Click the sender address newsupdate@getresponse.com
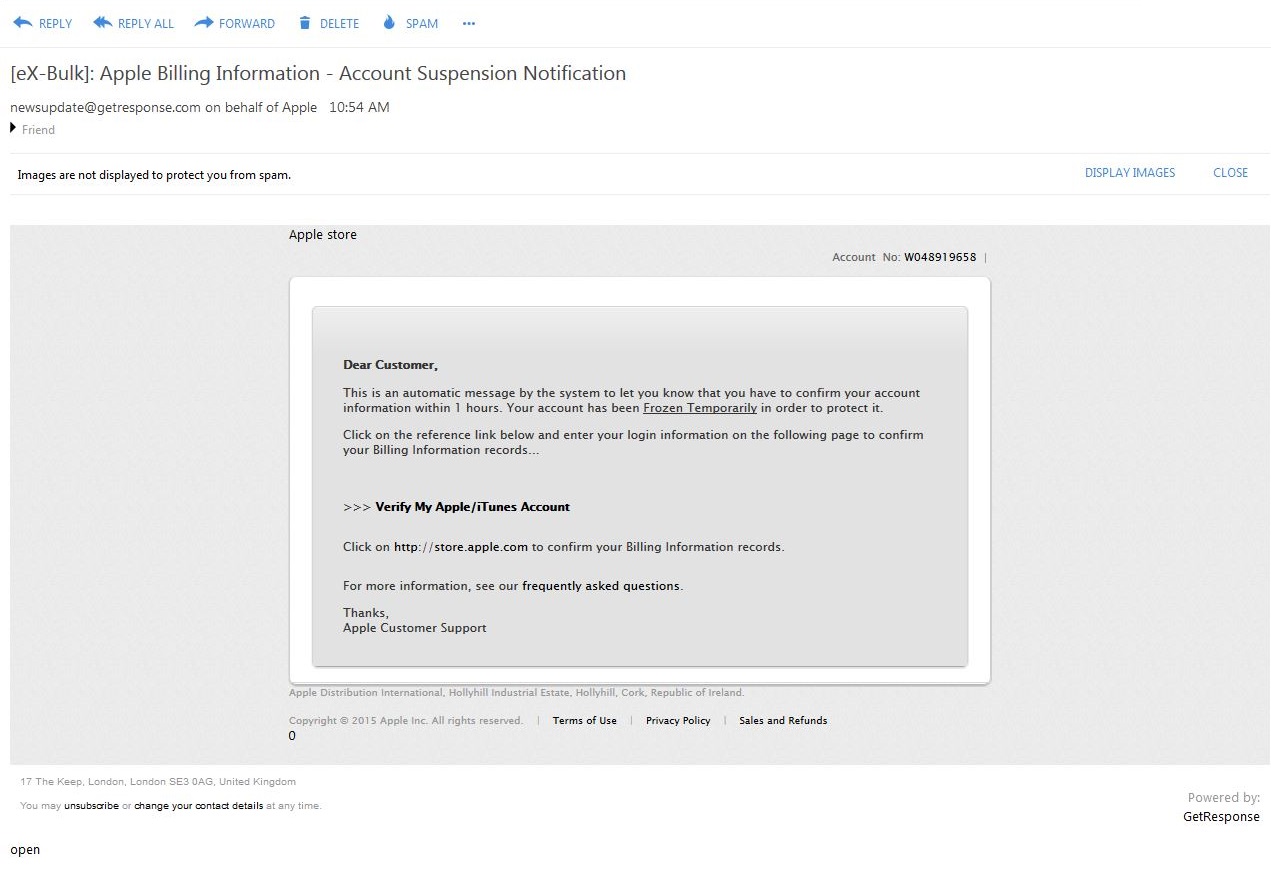 coord(105,108)
